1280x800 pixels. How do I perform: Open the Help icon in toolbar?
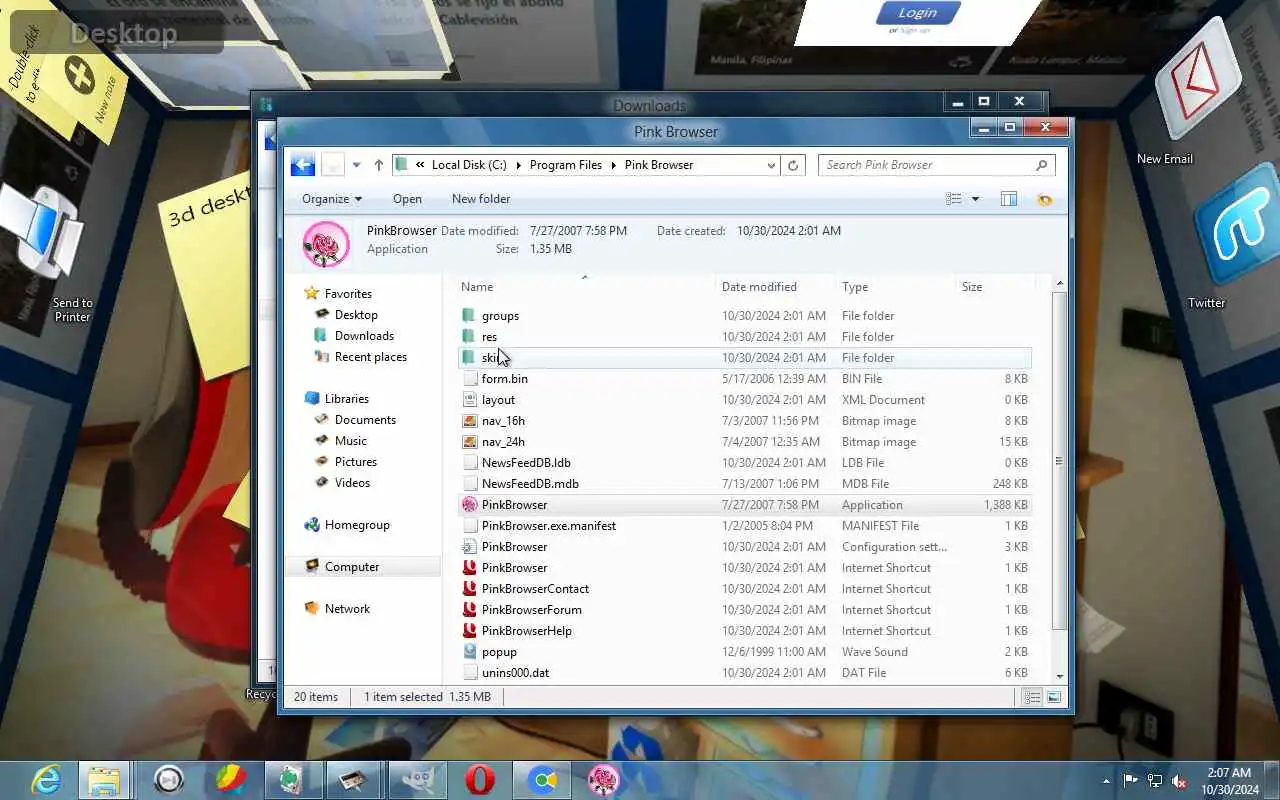[x=1045, y=199]
